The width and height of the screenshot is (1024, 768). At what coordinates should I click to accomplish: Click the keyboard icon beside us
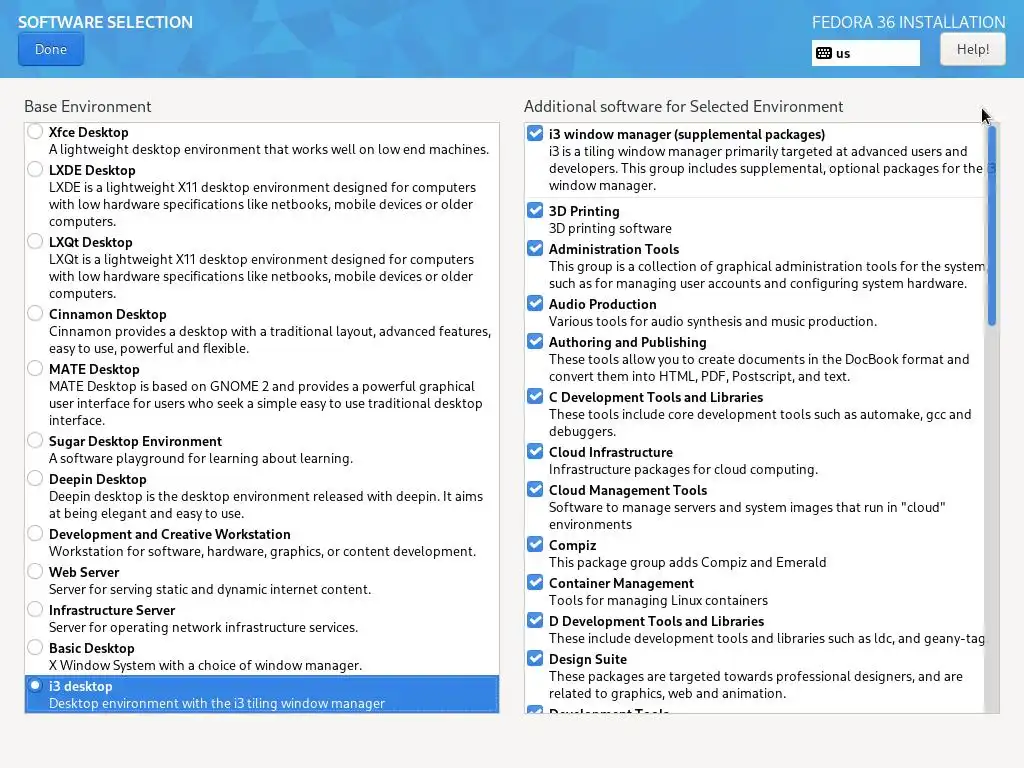coord(824,53)
